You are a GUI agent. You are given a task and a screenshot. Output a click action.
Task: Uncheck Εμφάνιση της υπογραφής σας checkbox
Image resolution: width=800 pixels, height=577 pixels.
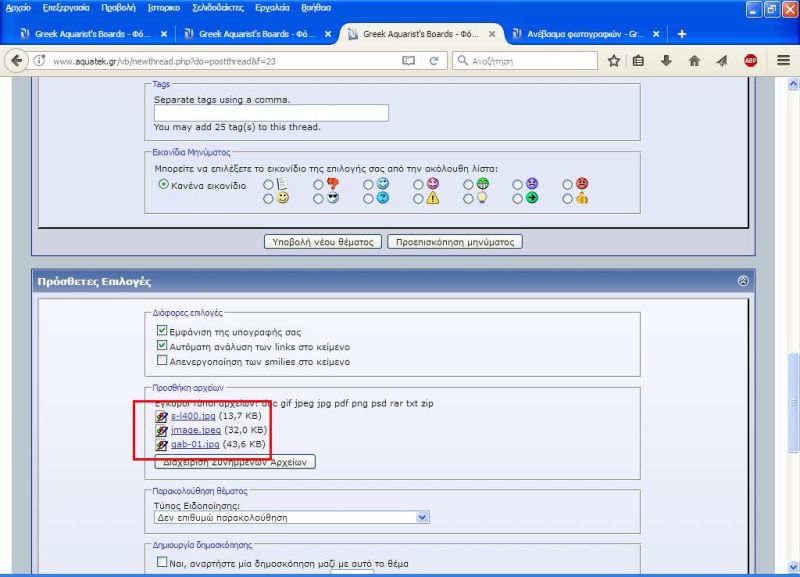(x=163, y=331)
